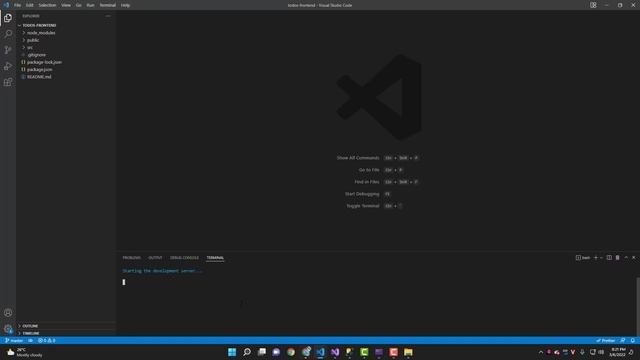This screenshot has height=360, width=640.
Task: Click the Customize Layout icon in title bar
Action: coord(593,5)
